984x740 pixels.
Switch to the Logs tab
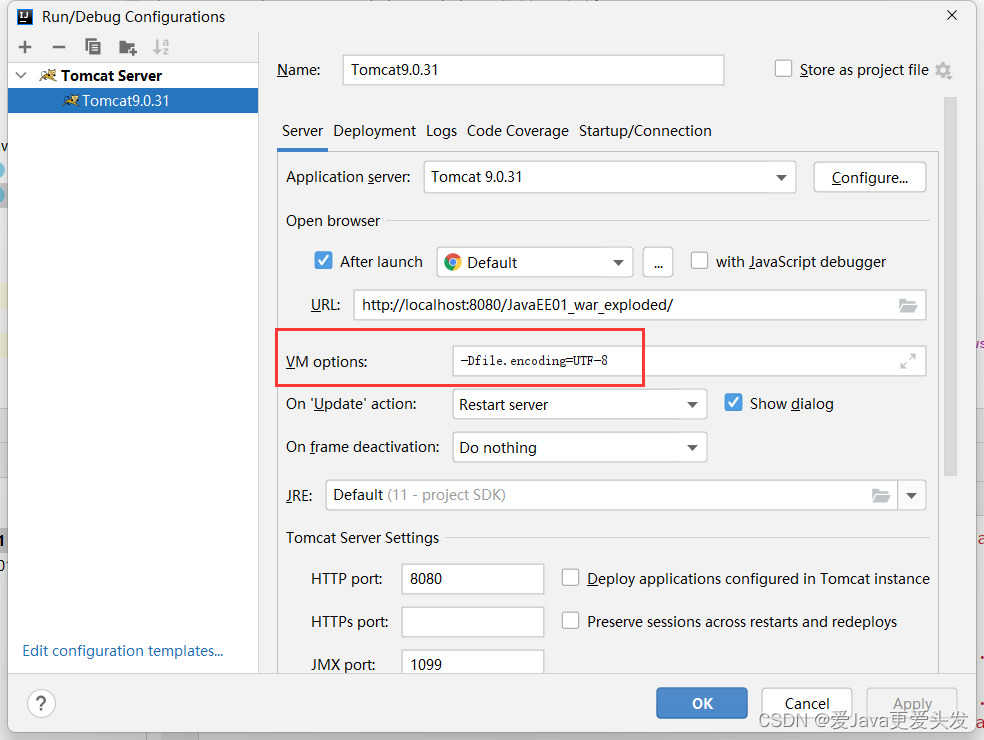[x=441, y=131]
